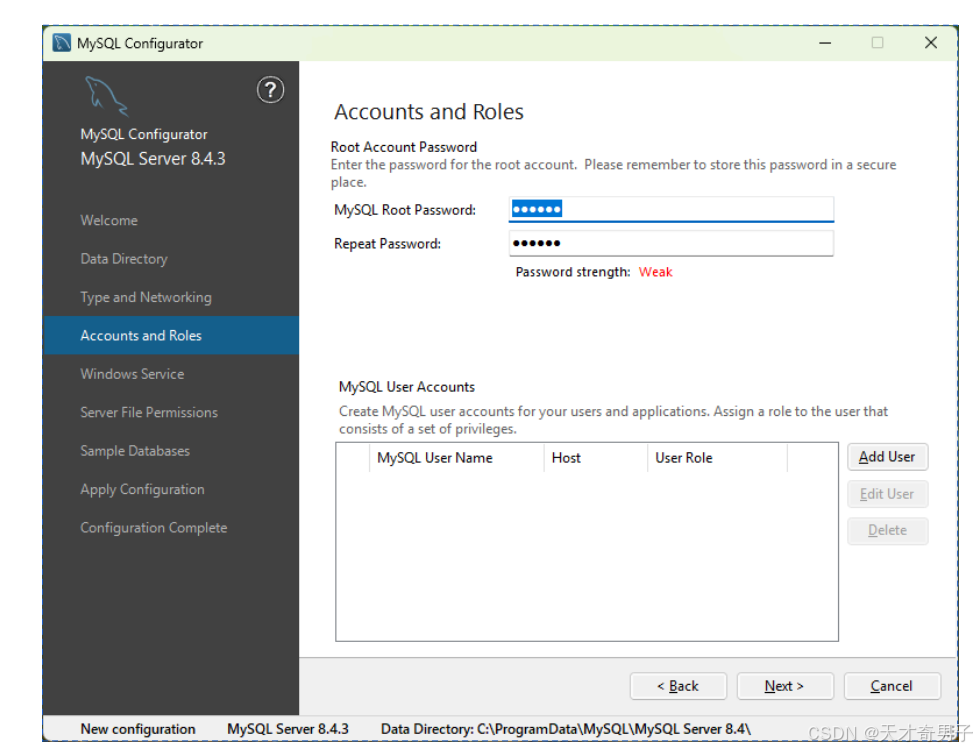
Task: Click the Edit User button
Action: point(887,494)
